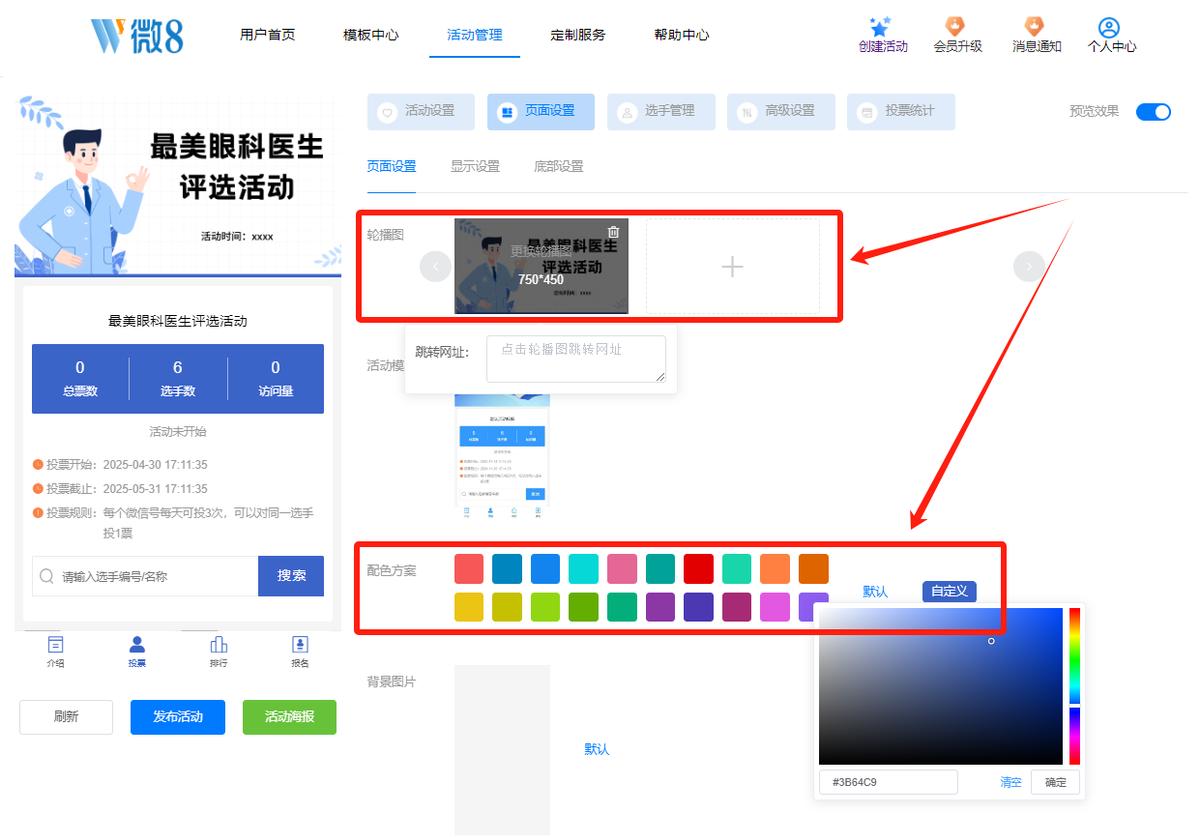Open 用户首页 menu
This screenshot has width=1200, height=837.
pos(267,34)
